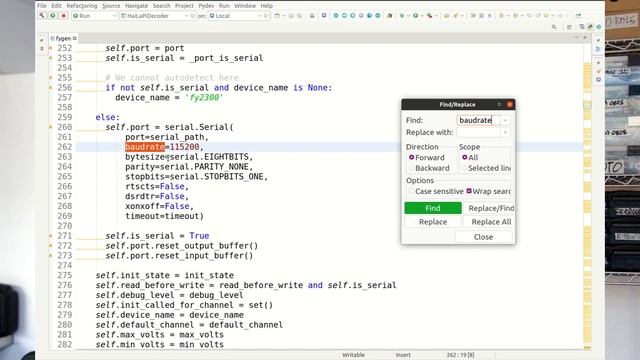Open the File menu
640x360 pixels.
click(x=42, y=6)
